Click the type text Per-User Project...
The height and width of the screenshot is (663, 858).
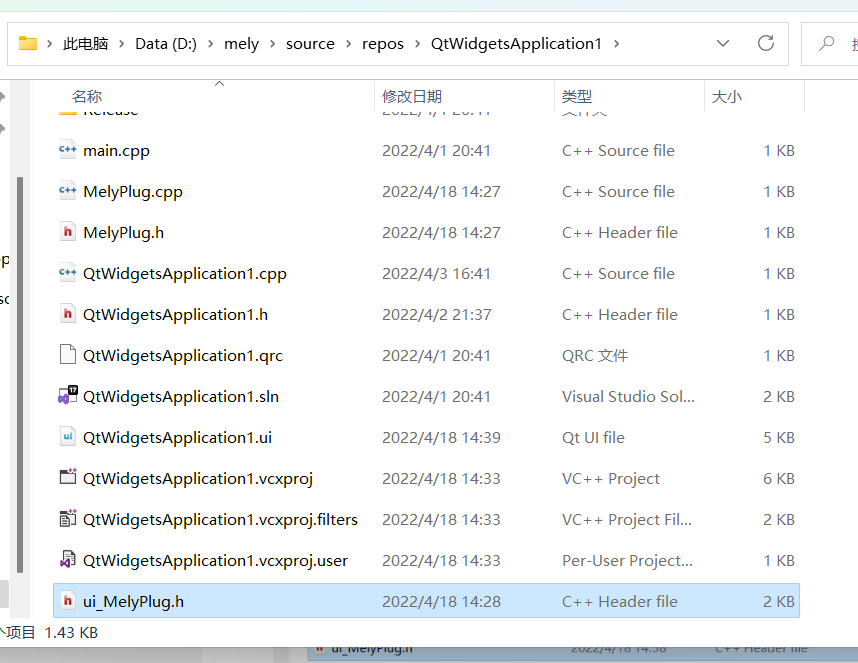tap(627, 561)
